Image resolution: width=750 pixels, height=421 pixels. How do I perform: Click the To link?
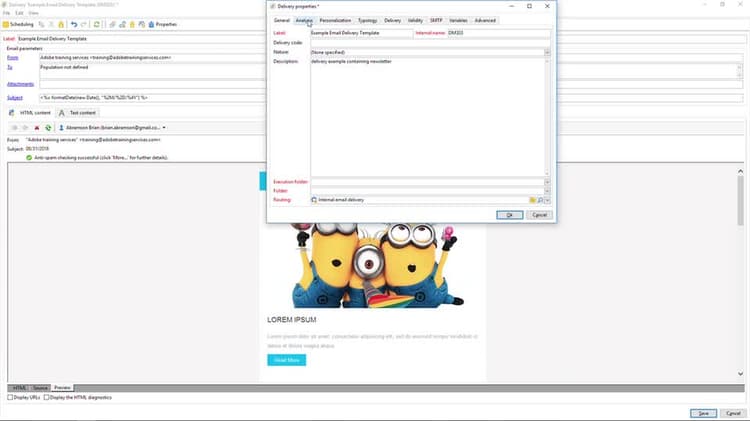(9, 67)
